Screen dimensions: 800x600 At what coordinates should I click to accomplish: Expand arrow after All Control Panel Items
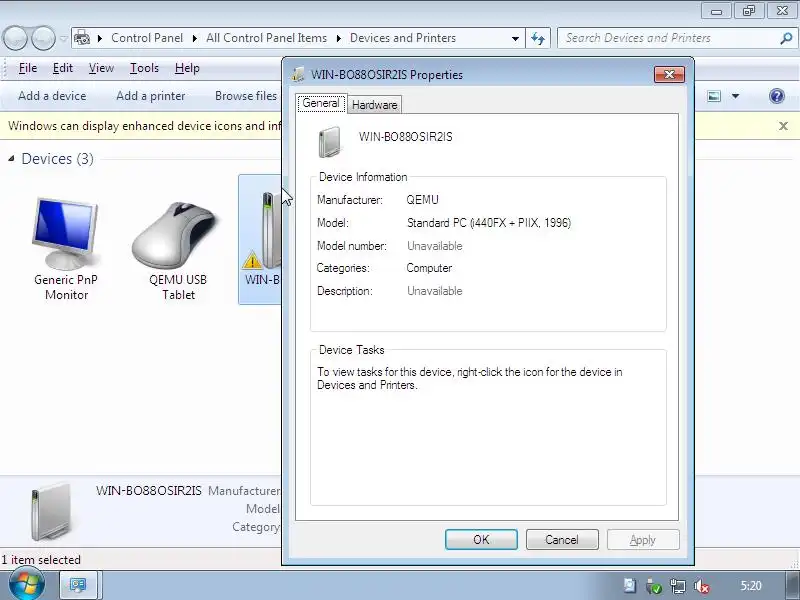338,38
